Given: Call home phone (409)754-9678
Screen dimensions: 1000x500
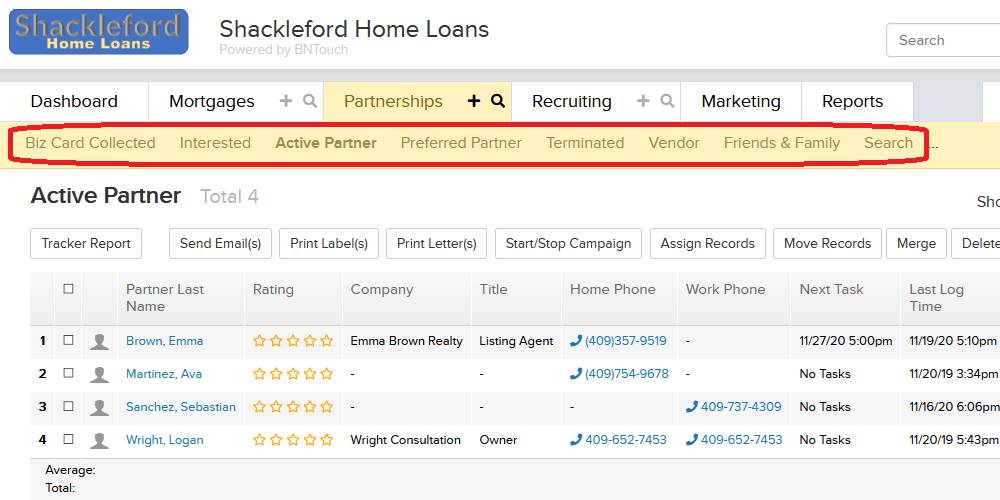Looking at the screenshot, I should click(620, 374).
